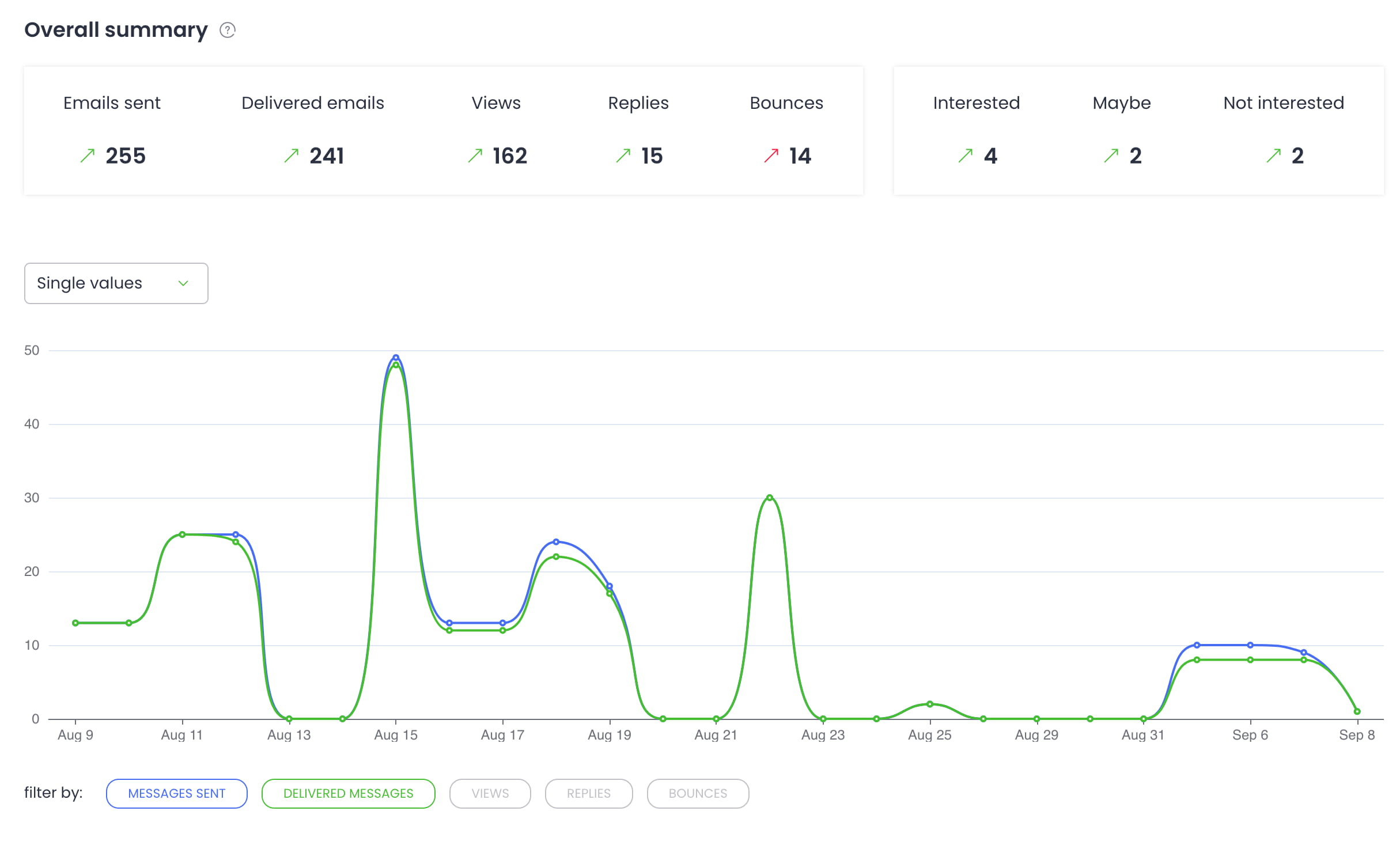Image resolution: width=1400 pixels, height=849 pixels.
Task: Click the Aug 22 peak point at 30
Action: point(770,498)
